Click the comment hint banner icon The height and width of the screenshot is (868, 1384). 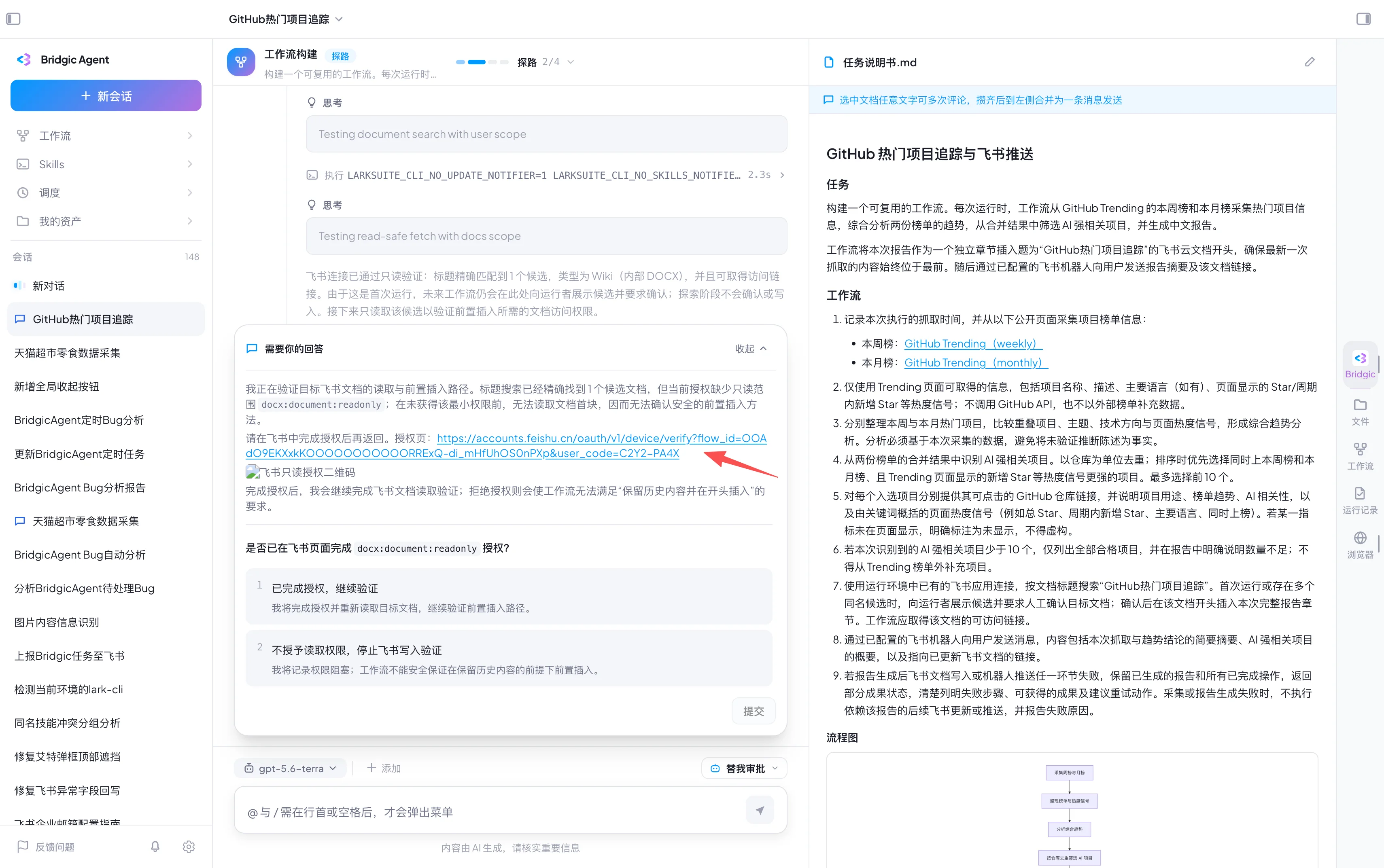coord(828,100)
